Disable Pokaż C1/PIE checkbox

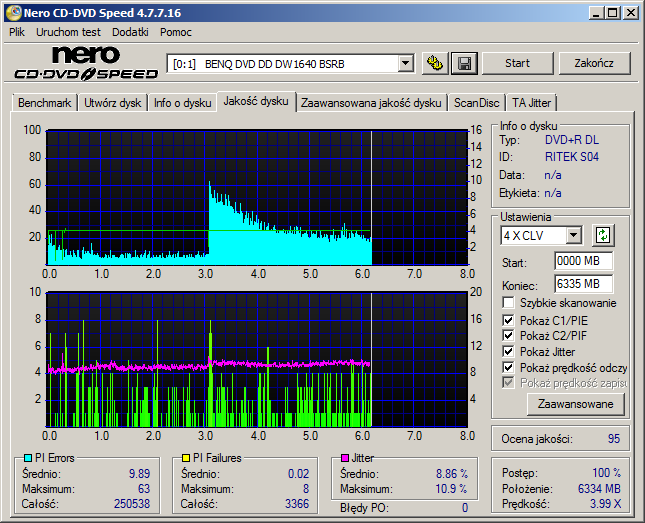coord(508,320)
